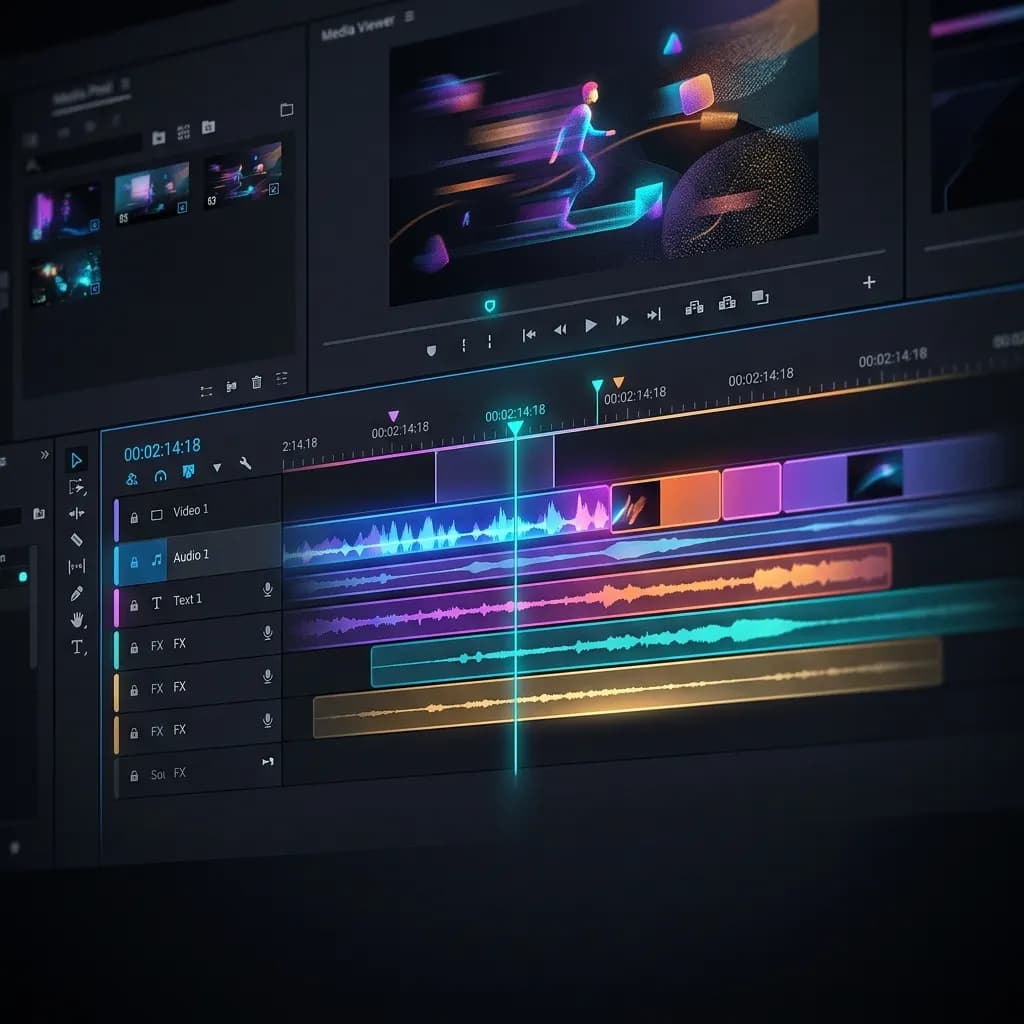Step back with the rewind button

tap(560, 330)
